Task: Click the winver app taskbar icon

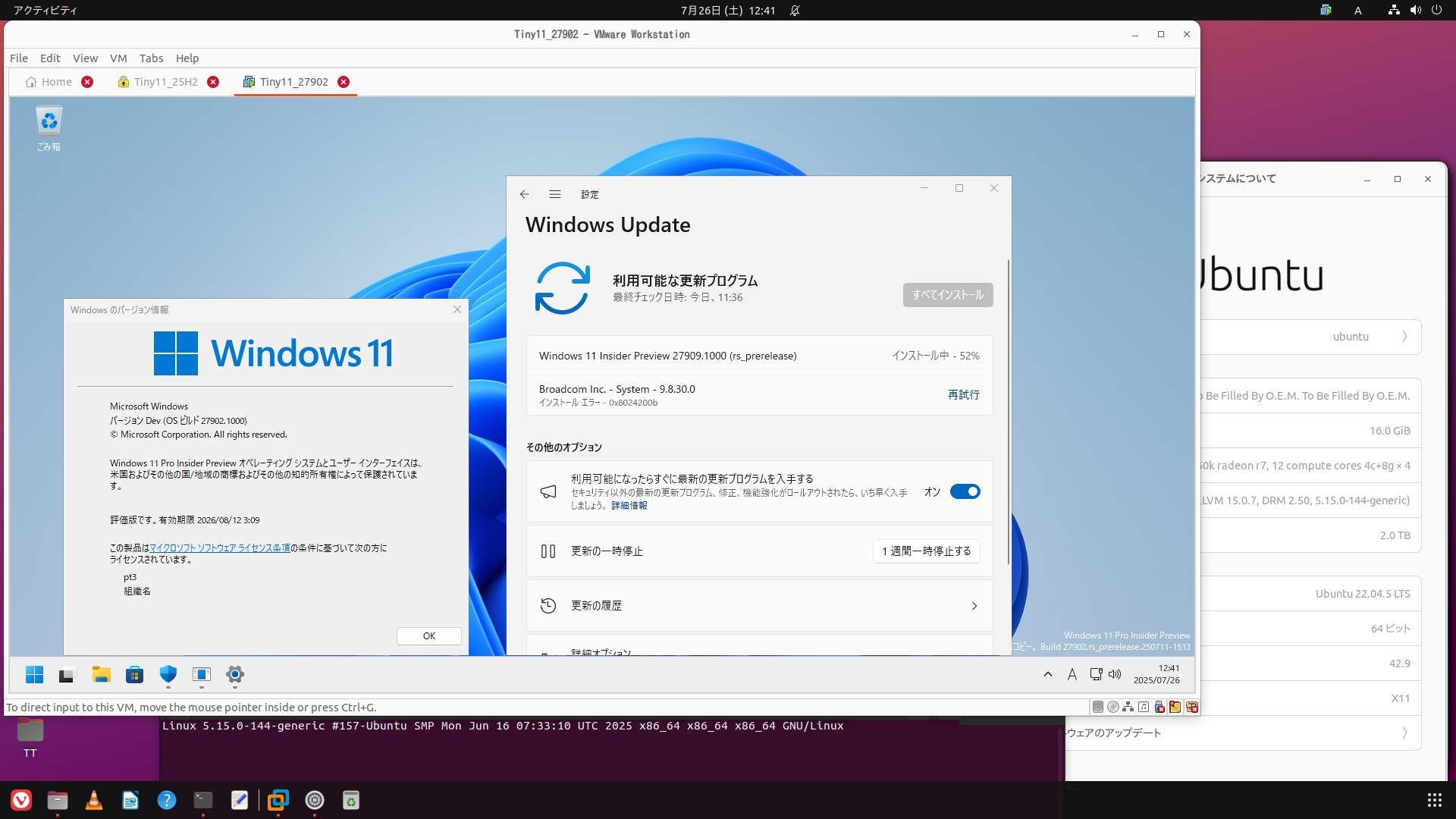Action: pyautogui.click(x=201, y=674)
